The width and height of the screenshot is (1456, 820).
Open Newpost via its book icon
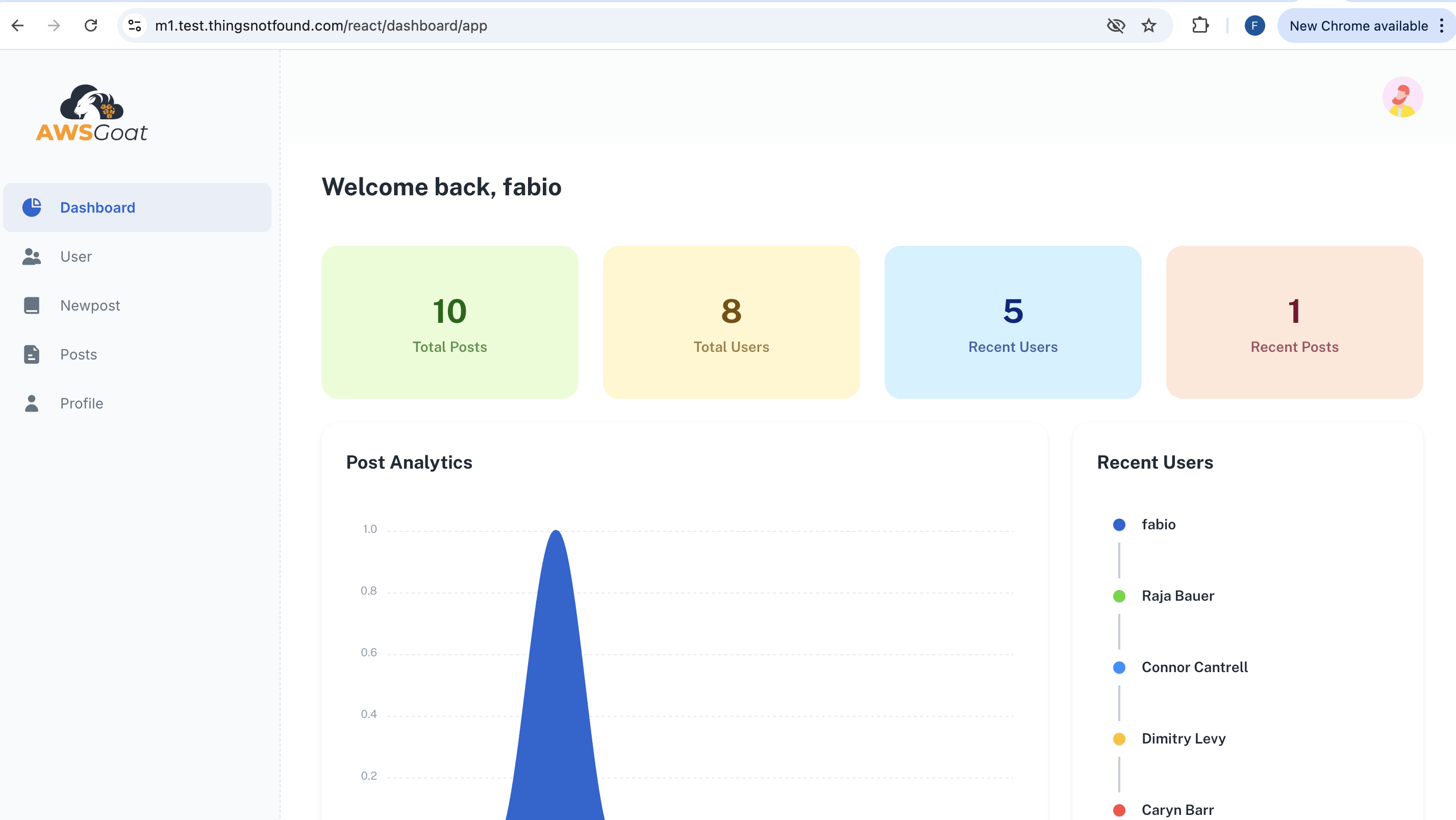32,305
